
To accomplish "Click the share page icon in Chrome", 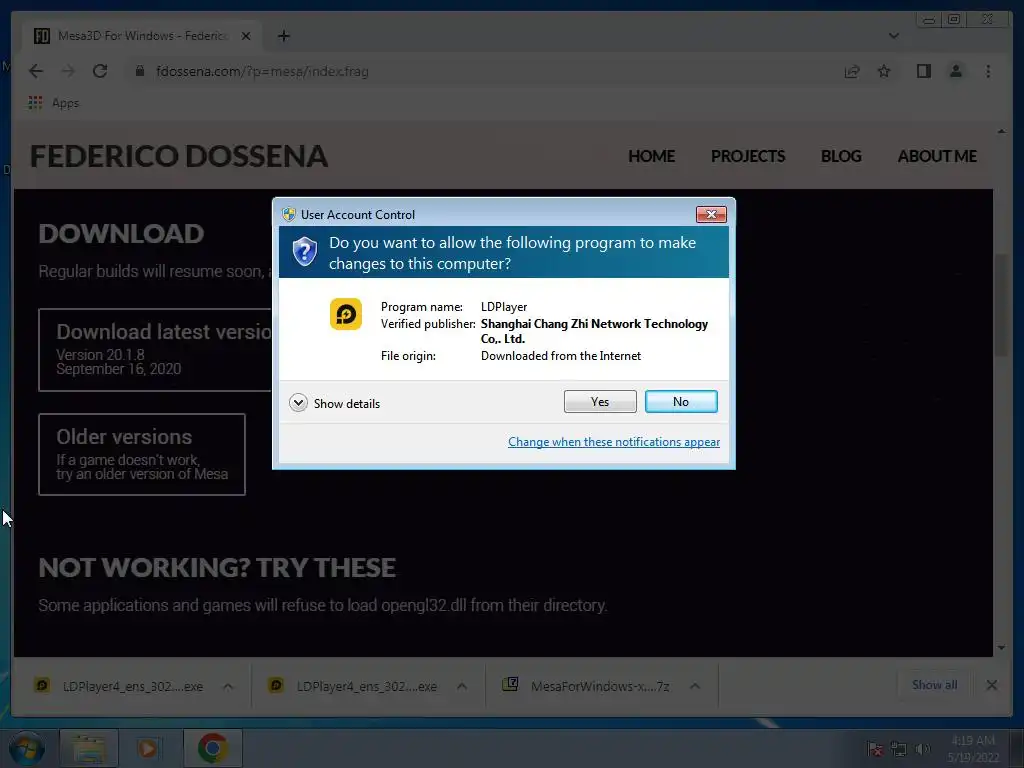I will click(852, 71).
